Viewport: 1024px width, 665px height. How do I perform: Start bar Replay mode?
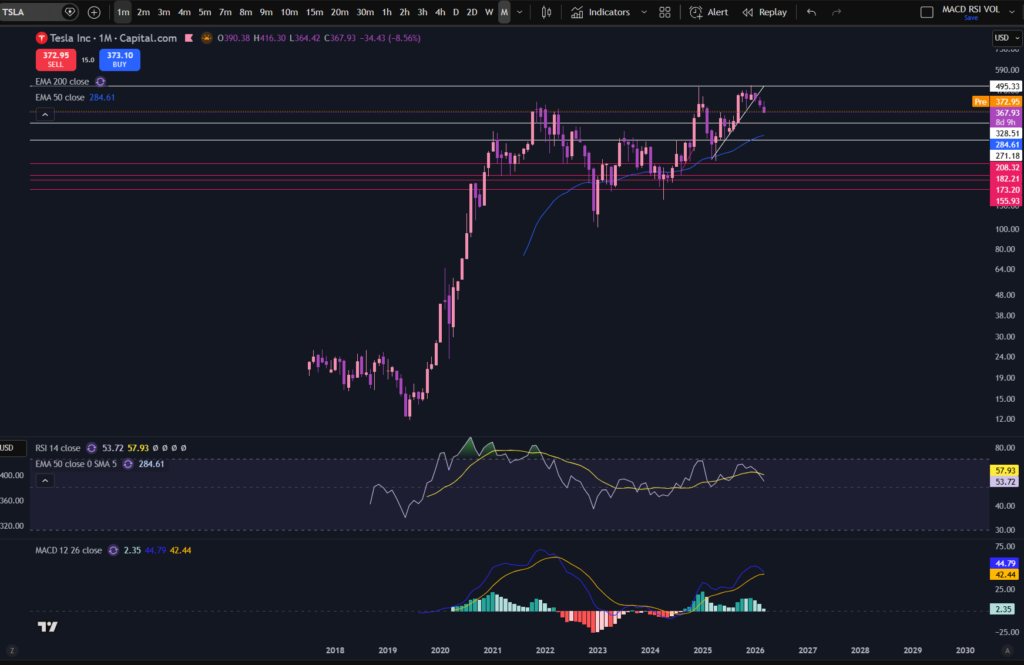pyautogui.click(x=765, y=12)
